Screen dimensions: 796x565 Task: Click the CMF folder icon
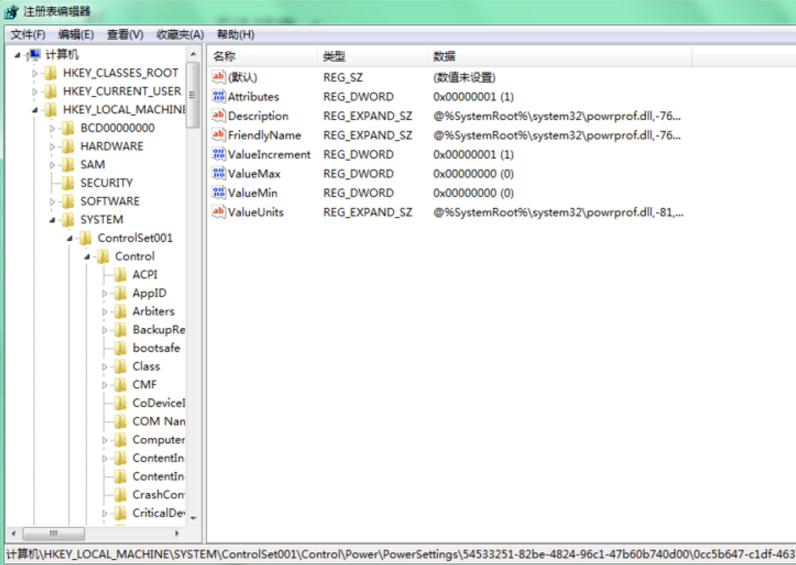[x=120, y=384]
